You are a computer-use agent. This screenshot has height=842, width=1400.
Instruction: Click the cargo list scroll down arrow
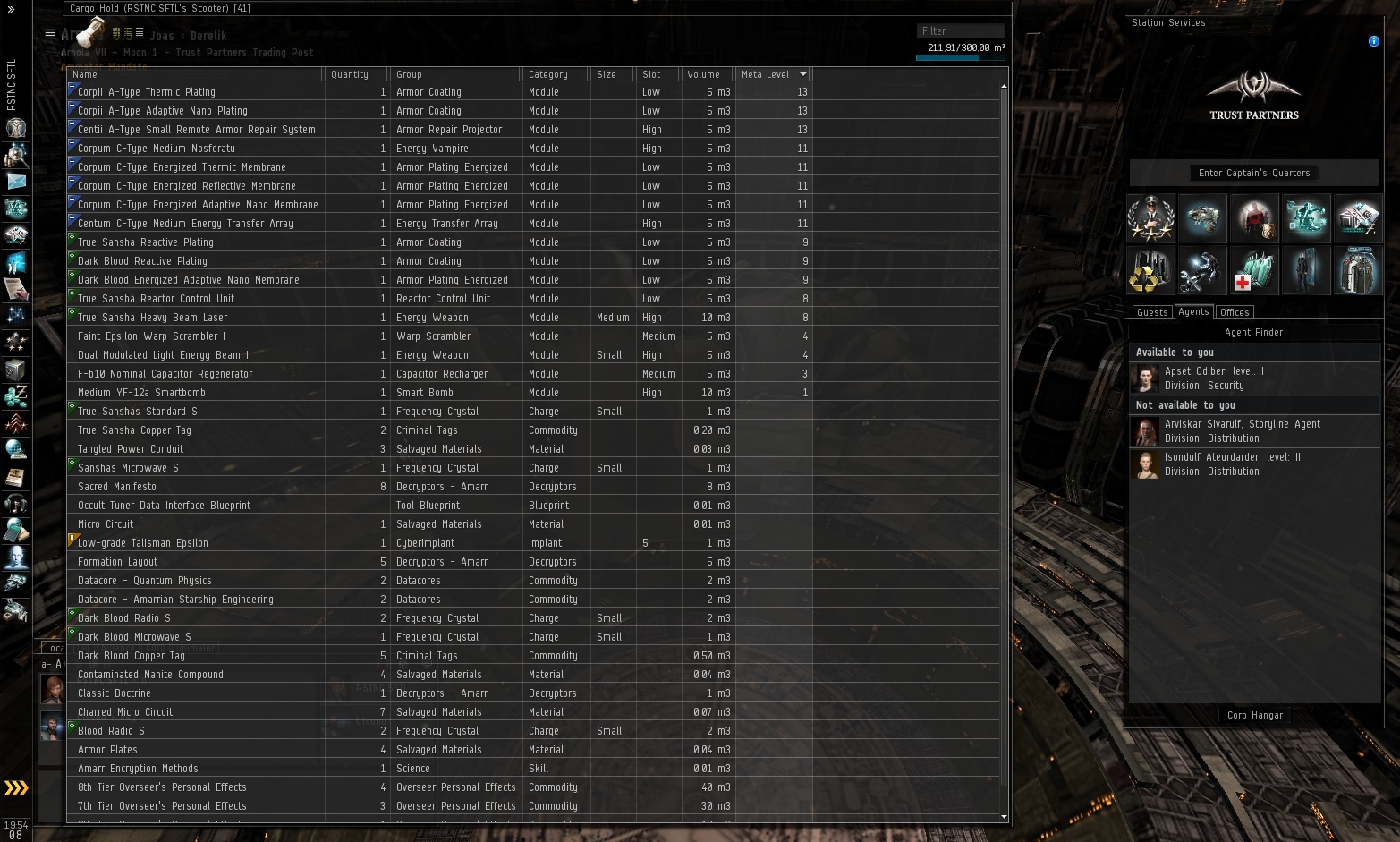1004,816
